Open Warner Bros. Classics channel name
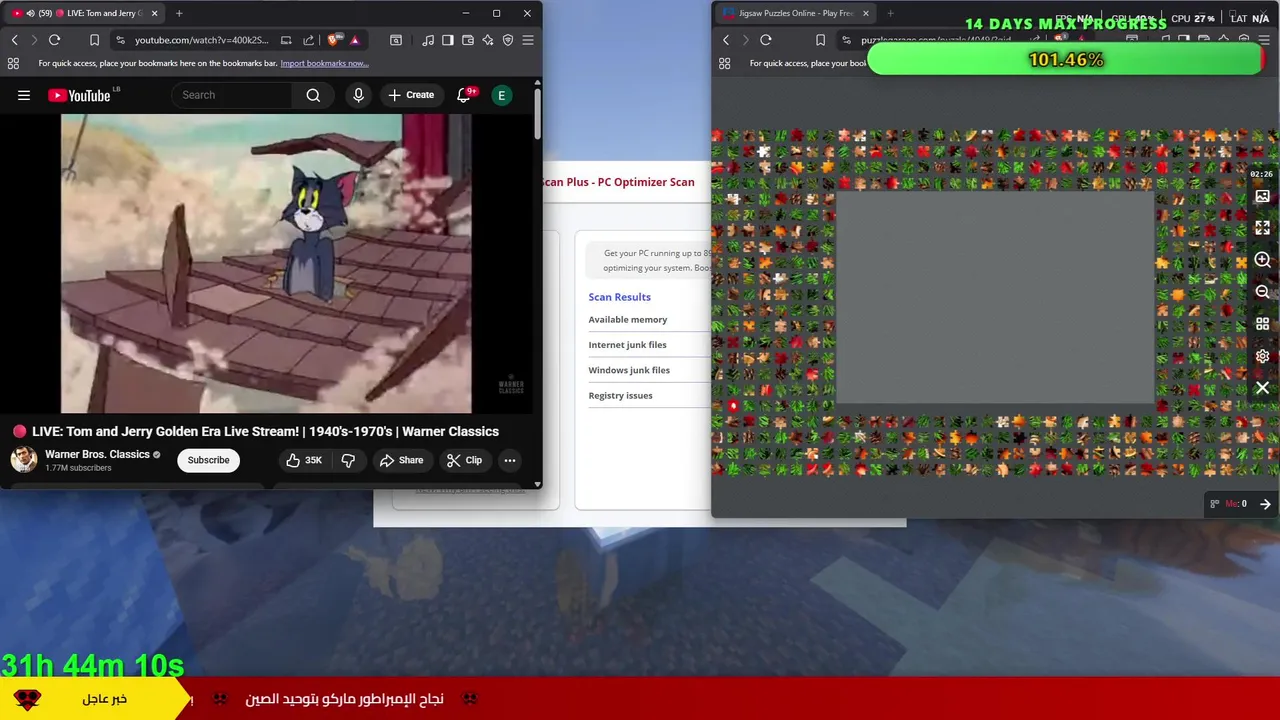 pyautogui.click(x=97, y=454)
